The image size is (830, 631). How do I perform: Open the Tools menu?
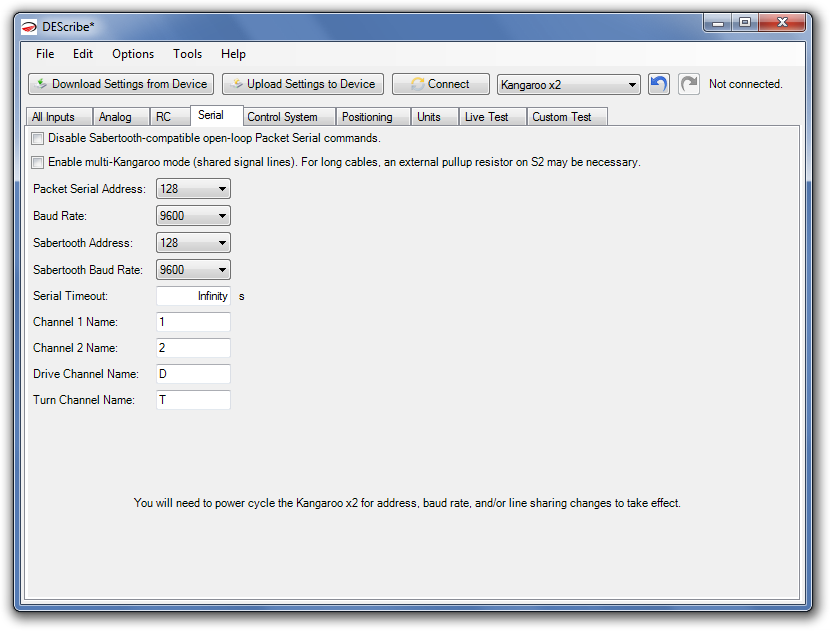(187, 54)
